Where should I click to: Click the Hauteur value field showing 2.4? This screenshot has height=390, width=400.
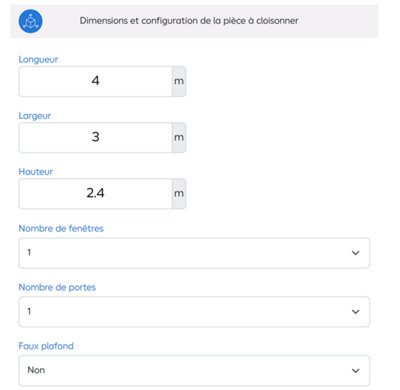click(x=95, y=194)
